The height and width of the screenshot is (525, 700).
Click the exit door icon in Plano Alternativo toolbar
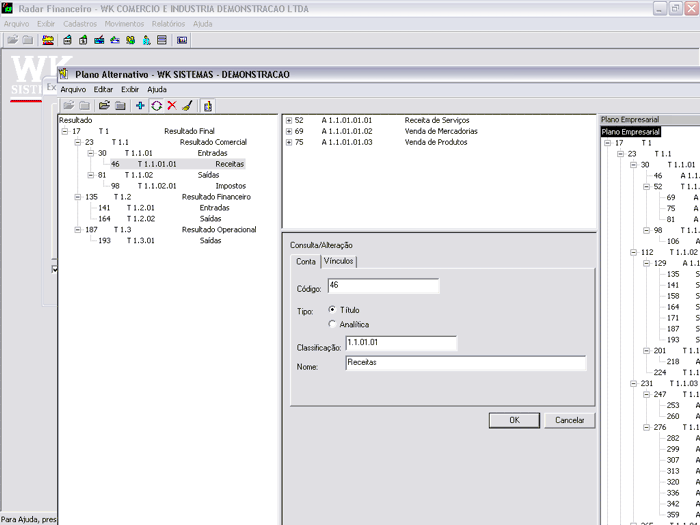[x=208, y=105]
